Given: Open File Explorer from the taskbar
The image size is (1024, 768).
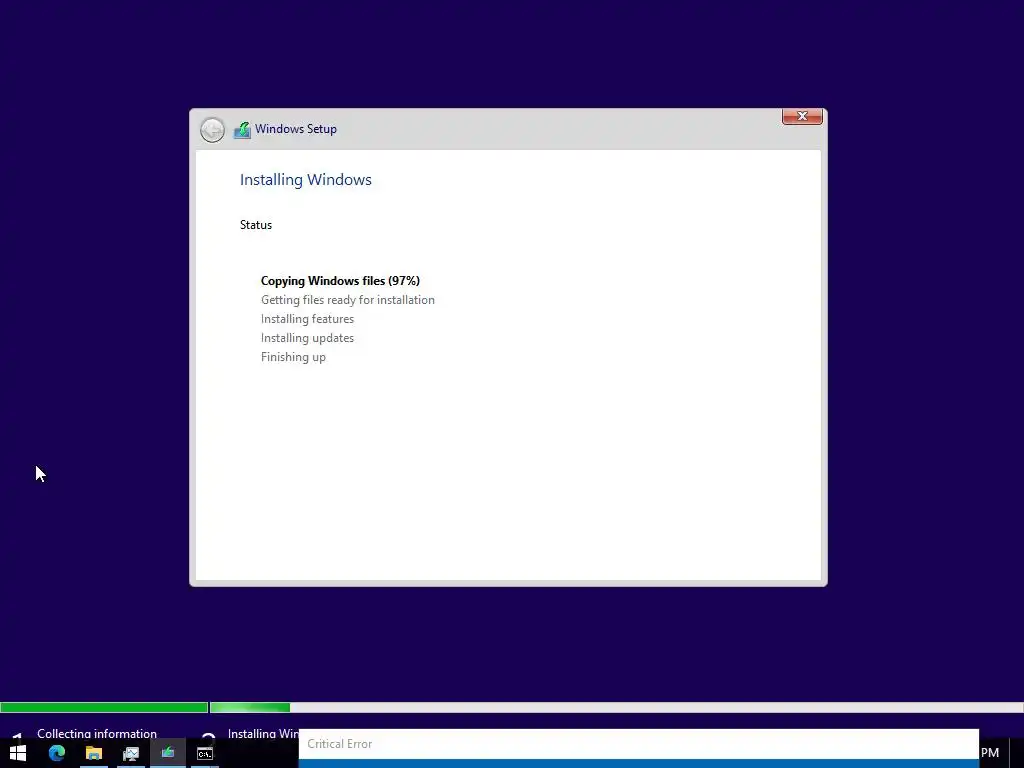Looking at the screenshot, I should click(94, 753).
